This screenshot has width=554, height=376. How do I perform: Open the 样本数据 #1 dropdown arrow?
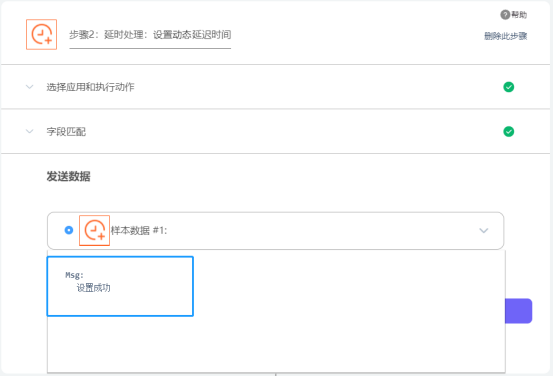click(483, 231)
